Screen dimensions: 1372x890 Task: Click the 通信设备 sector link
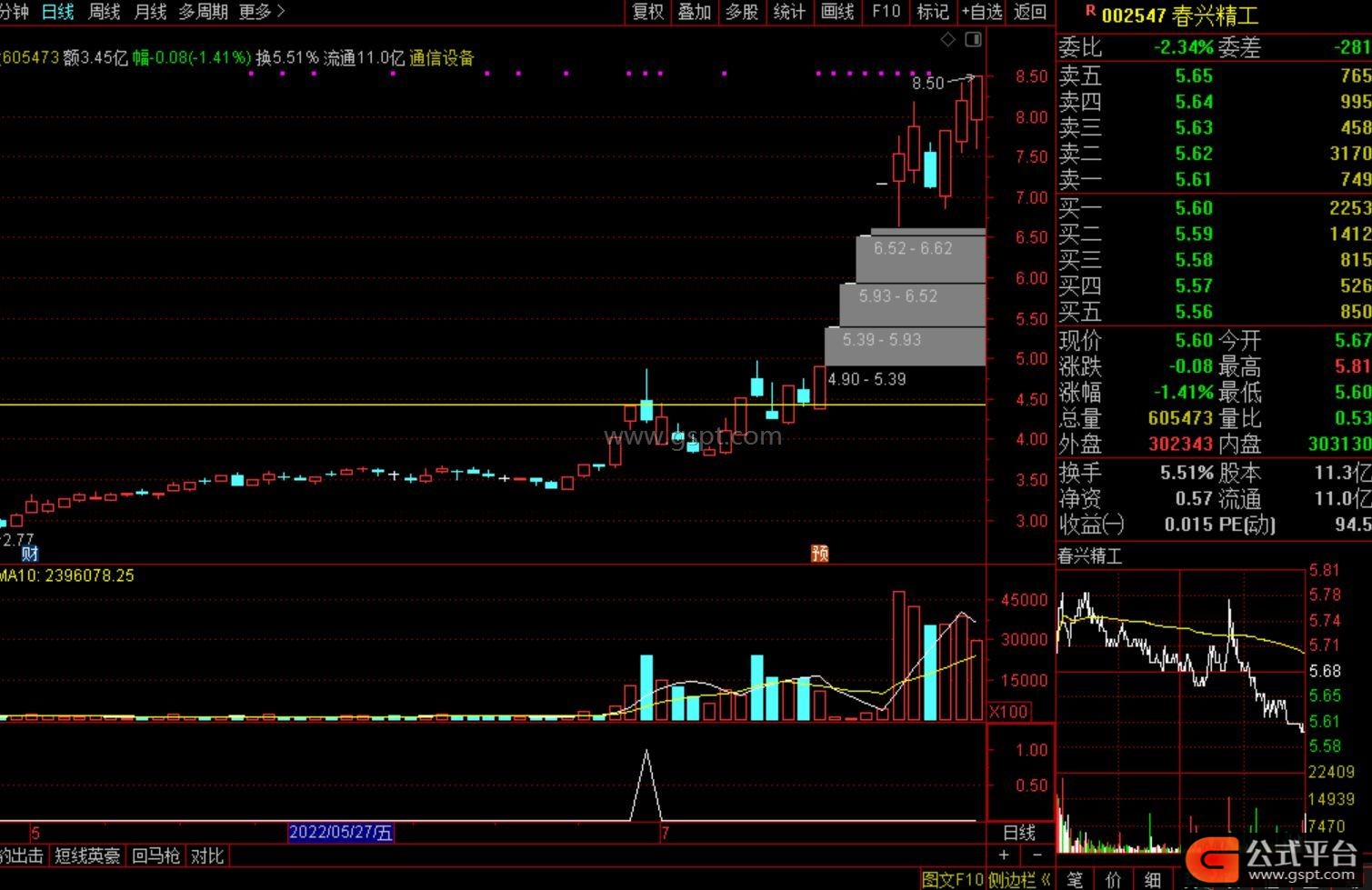442,58
